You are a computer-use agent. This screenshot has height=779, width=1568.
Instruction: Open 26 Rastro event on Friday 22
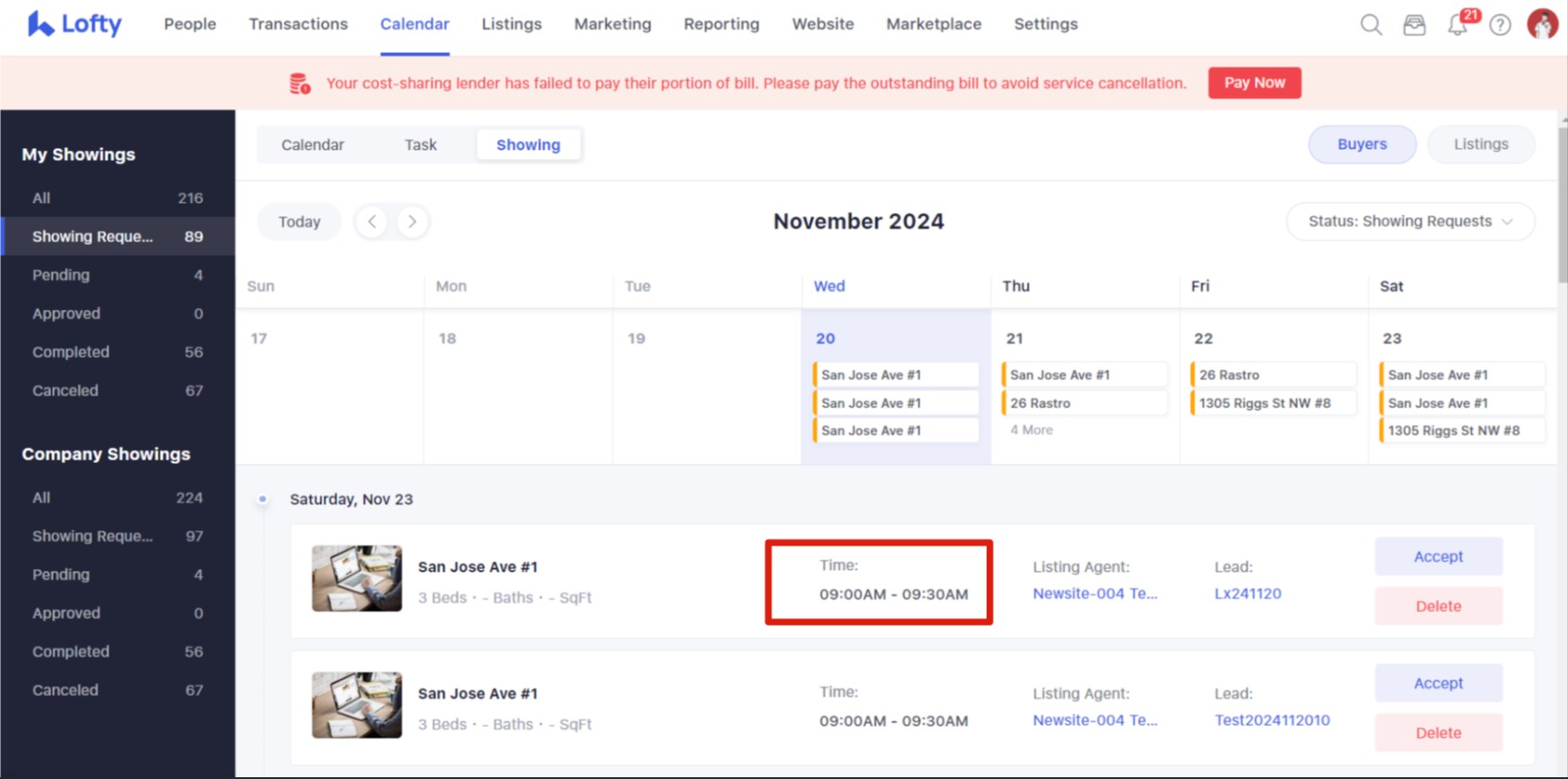(x=1274, y=375)
